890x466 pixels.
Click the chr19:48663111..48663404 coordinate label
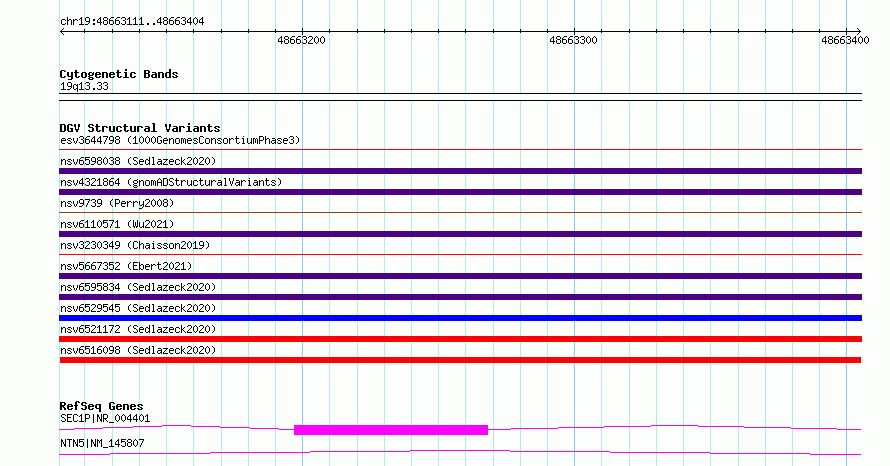(132, 22)
